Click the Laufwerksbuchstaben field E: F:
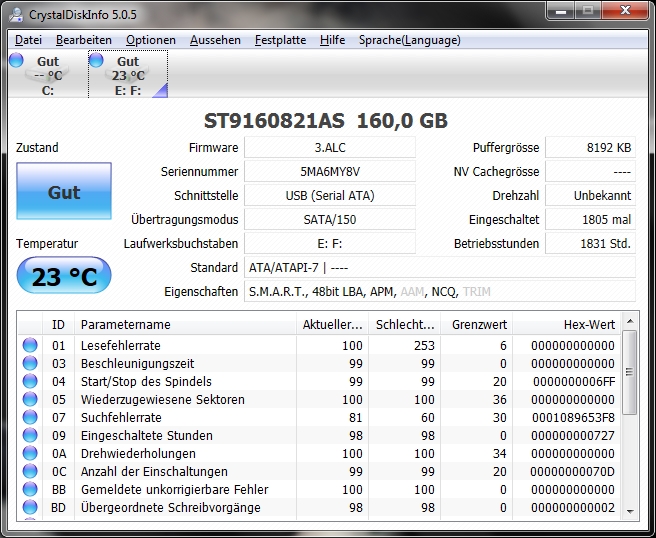The image size is (656, 538). click(x=330, y=243)
